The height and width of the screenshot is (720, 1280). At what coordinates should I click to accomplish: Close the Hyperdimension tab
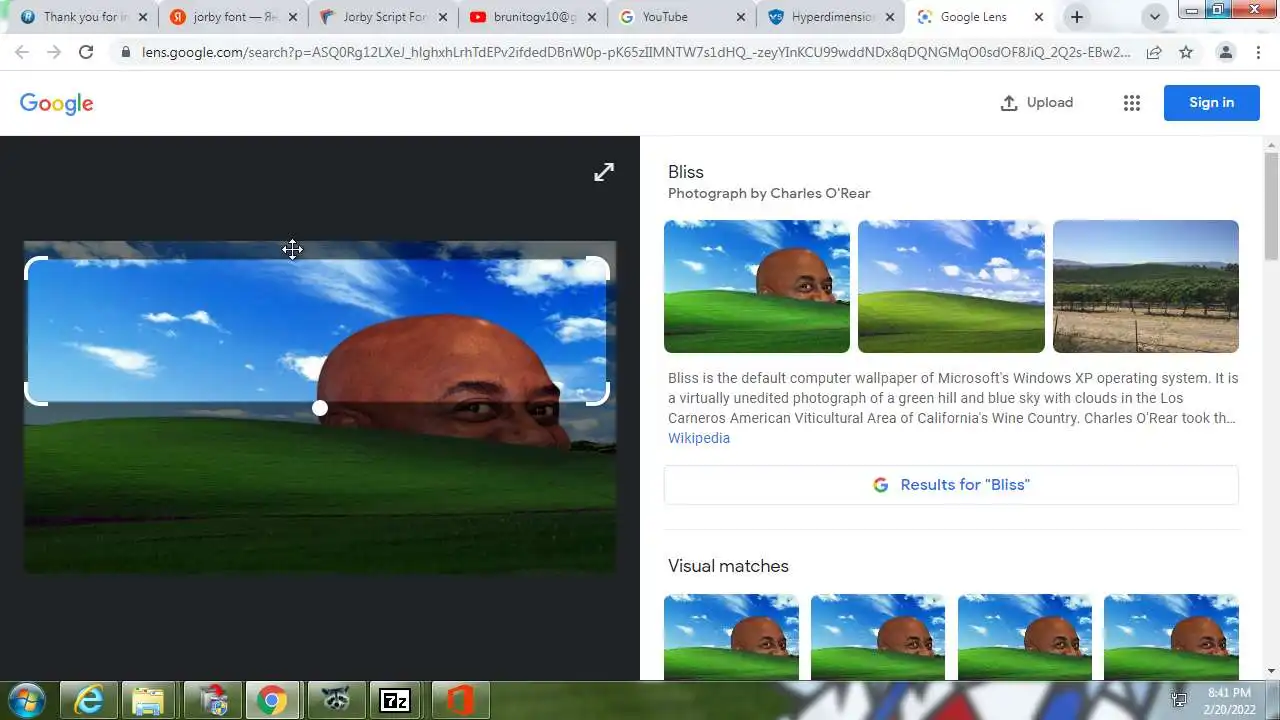[x=890, y=17]
